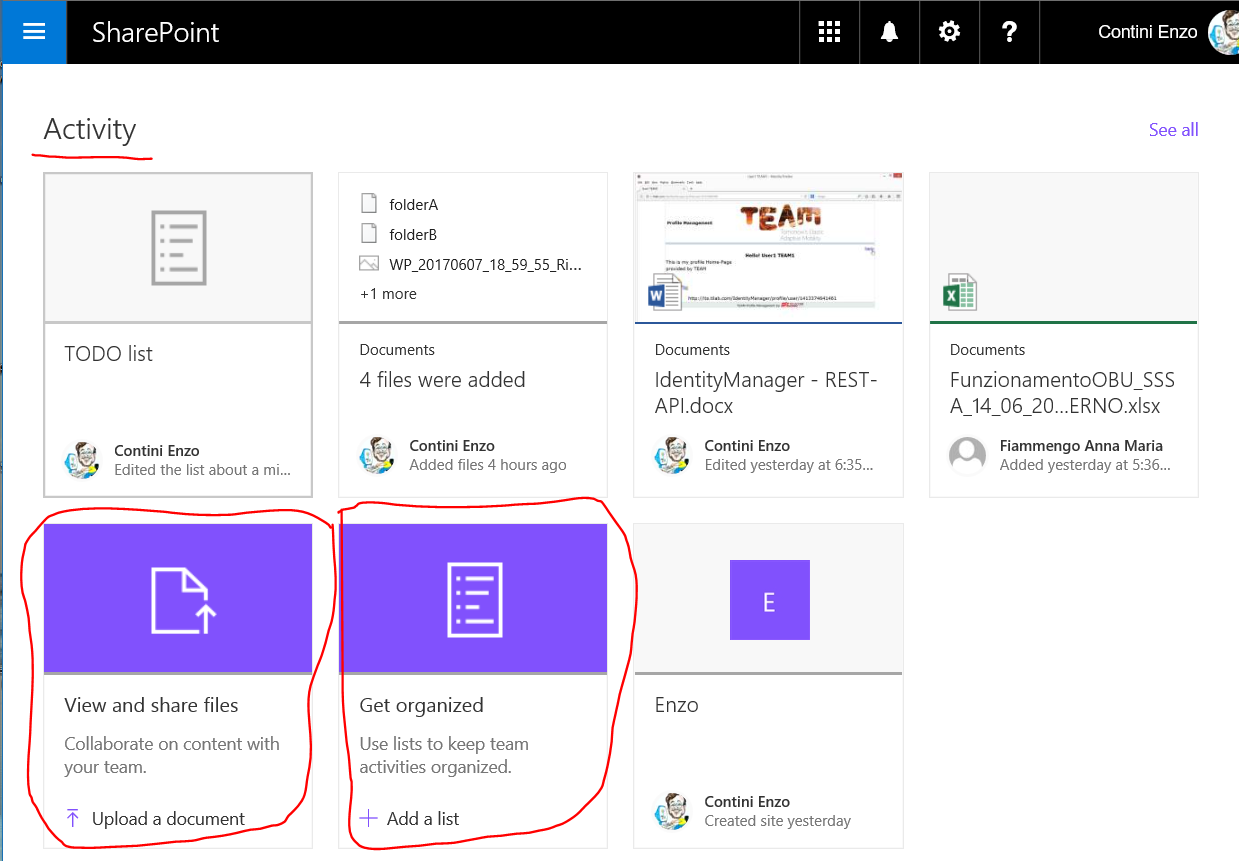Click the Excel file icon
Screen dimensions: 1239x861
tap(960, 294)
